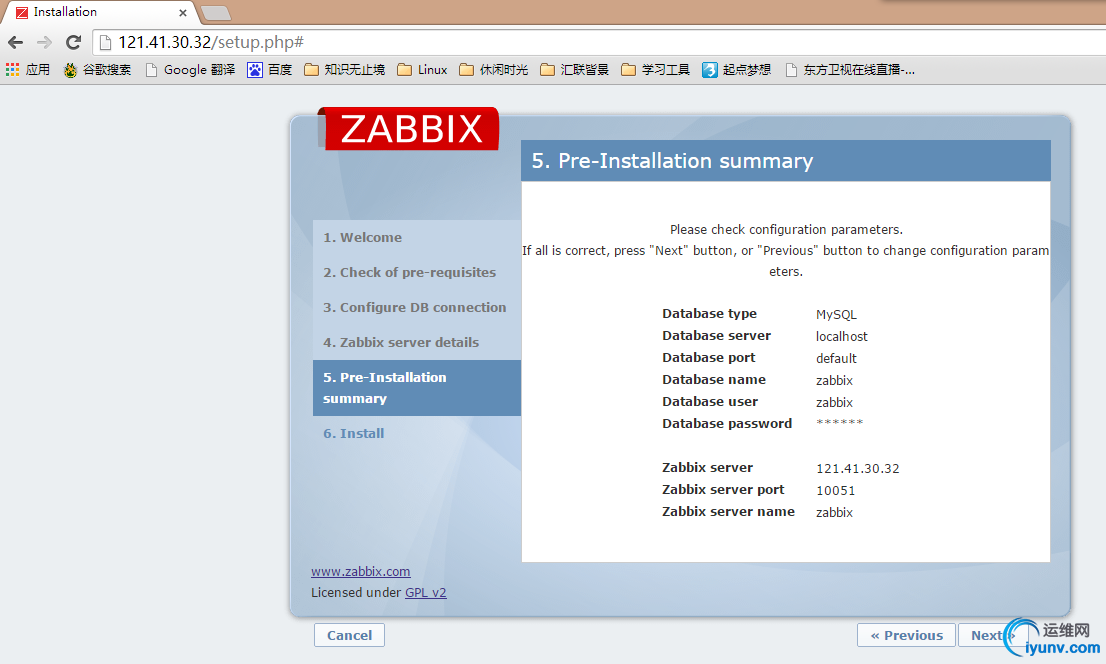Click the 'Database type' label
Image resolution: width=1106 pixels, height=664 pixels.
coord(709,313)
